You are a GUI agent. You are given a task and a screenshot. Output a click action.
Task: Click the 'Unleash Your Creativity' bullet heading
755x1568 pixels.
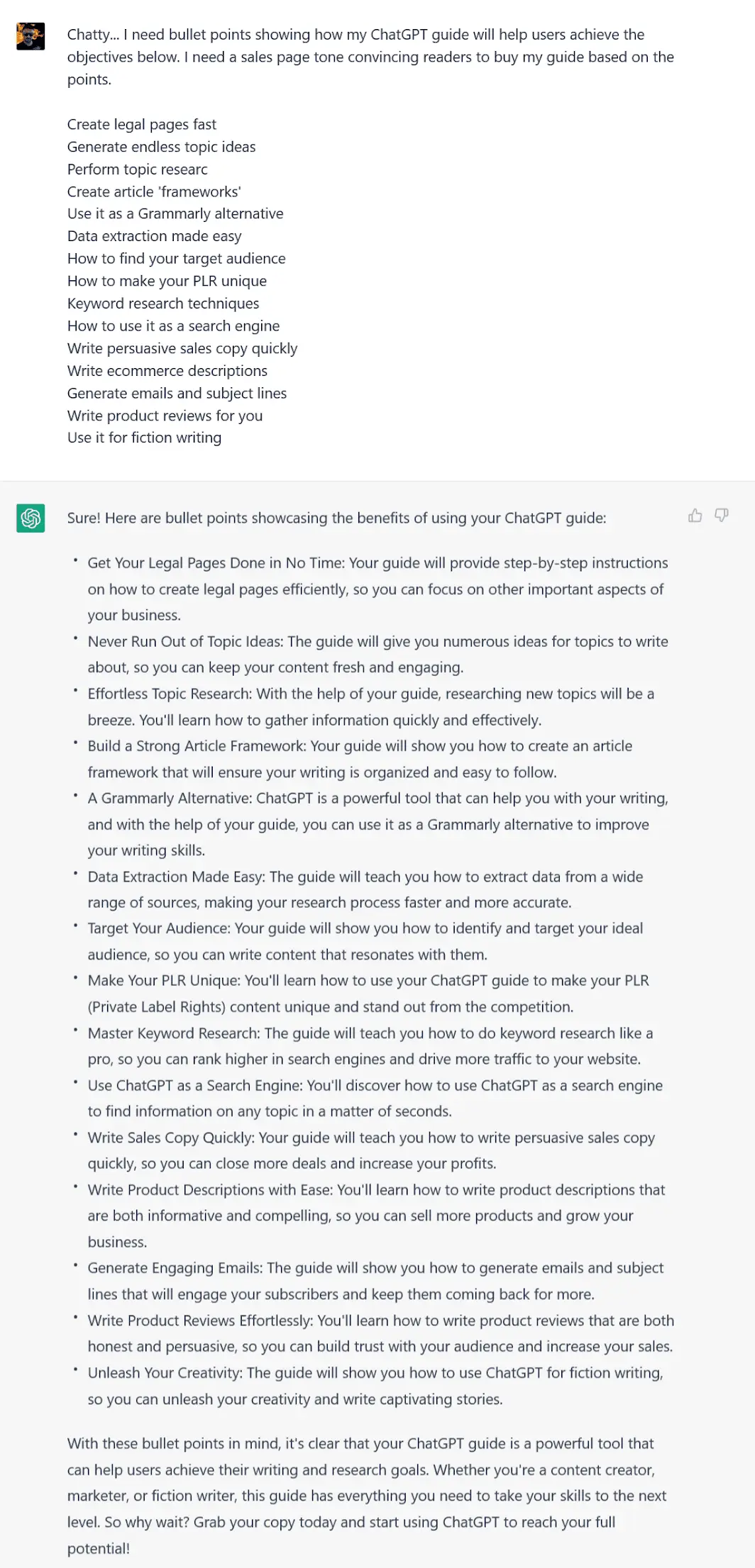tap(165, 1373)
